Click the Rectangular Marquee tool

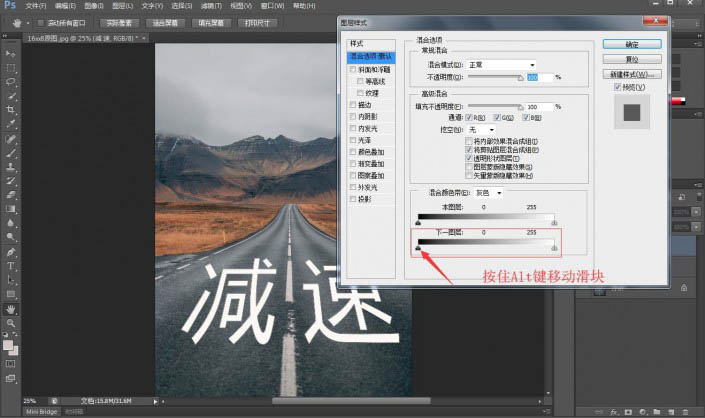pyautogui.click(x=10, y=66)
